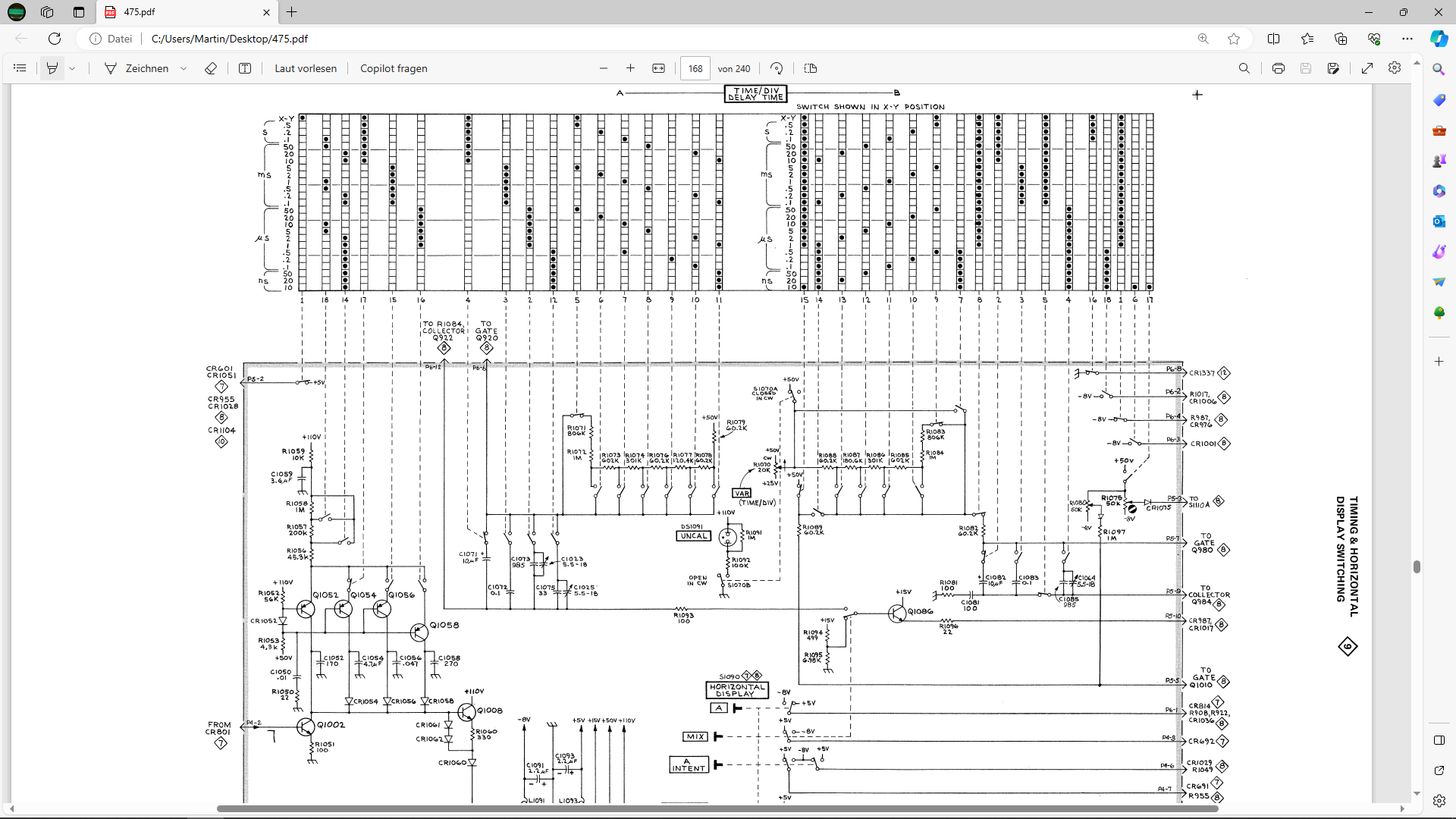Screen dimensions: 1456x819
Task: Switch page view layout
Action: [811, 68]
